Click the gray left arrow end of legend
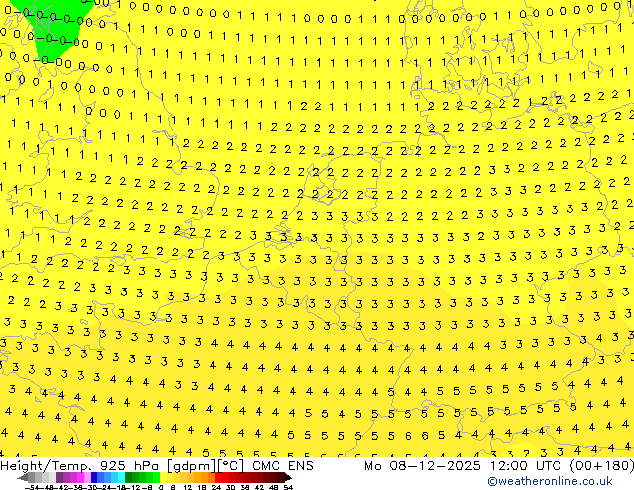 tap(23, 478)
